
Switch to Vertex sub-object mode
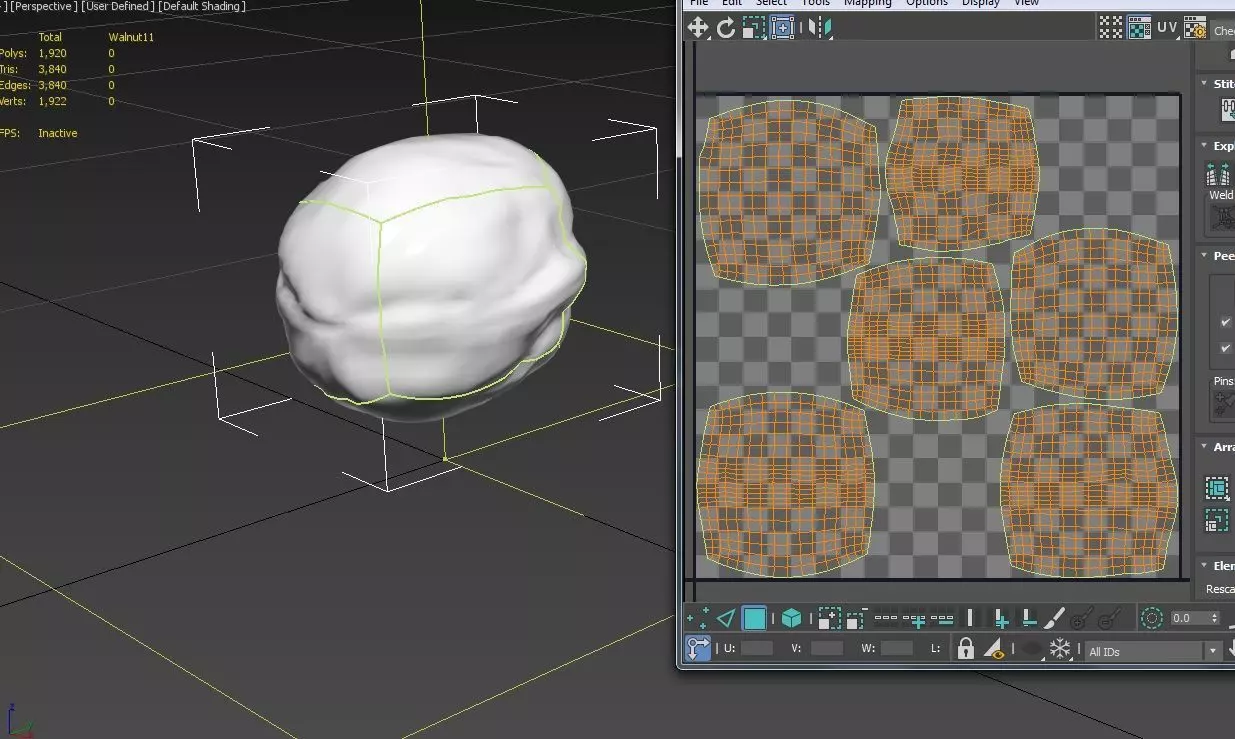[x=698, y=619]
